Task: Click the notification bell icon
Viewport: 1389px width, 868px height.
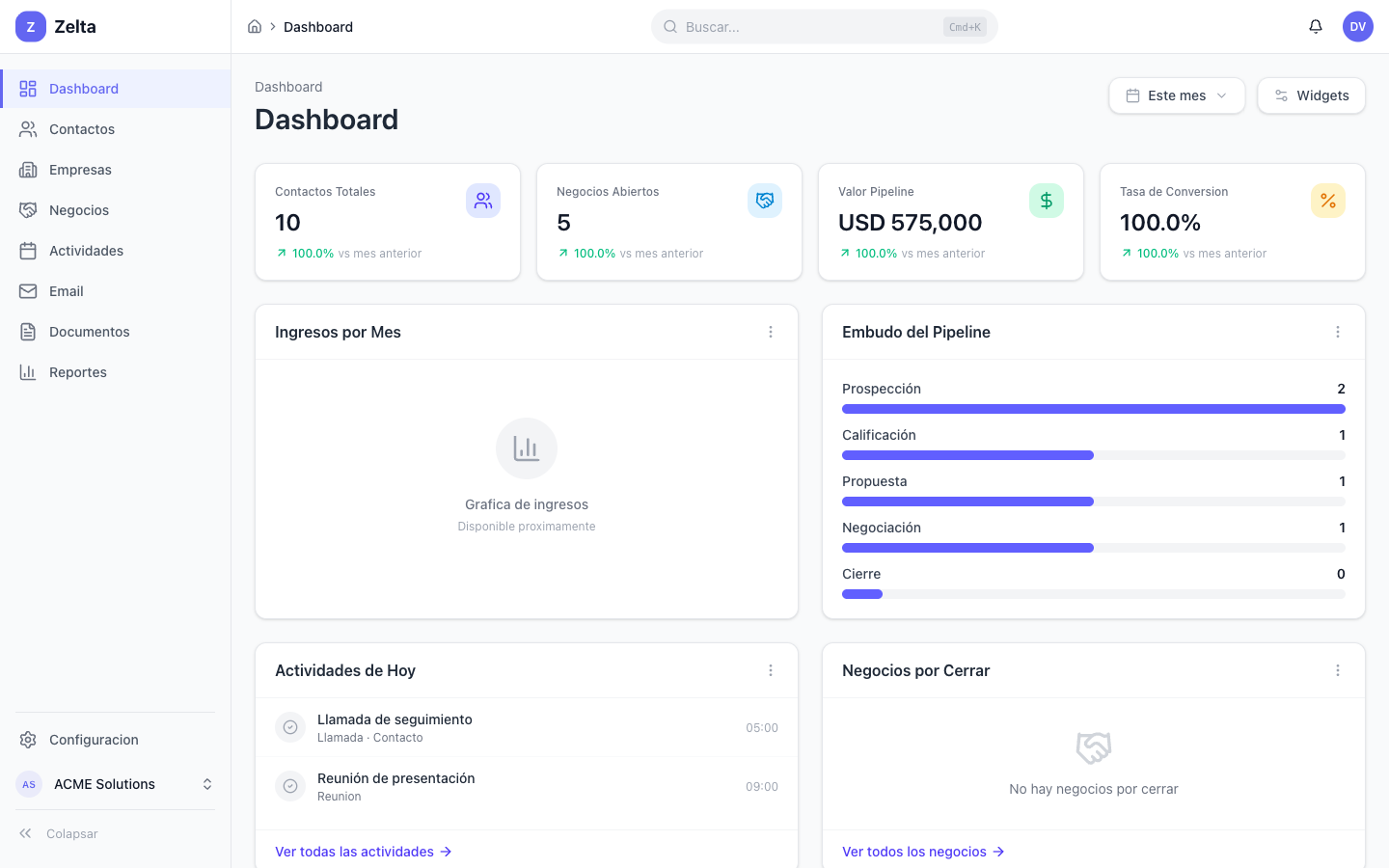Action: click(x=1315, y=27)
